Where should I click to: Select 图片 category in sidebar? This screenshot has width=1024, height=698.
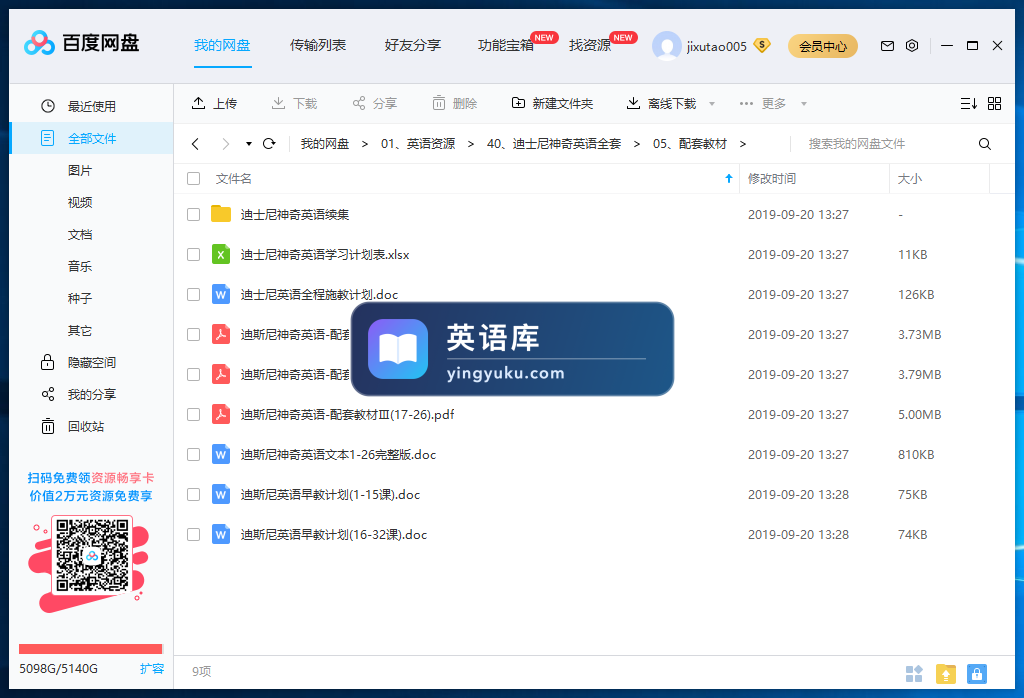[80, 170]
